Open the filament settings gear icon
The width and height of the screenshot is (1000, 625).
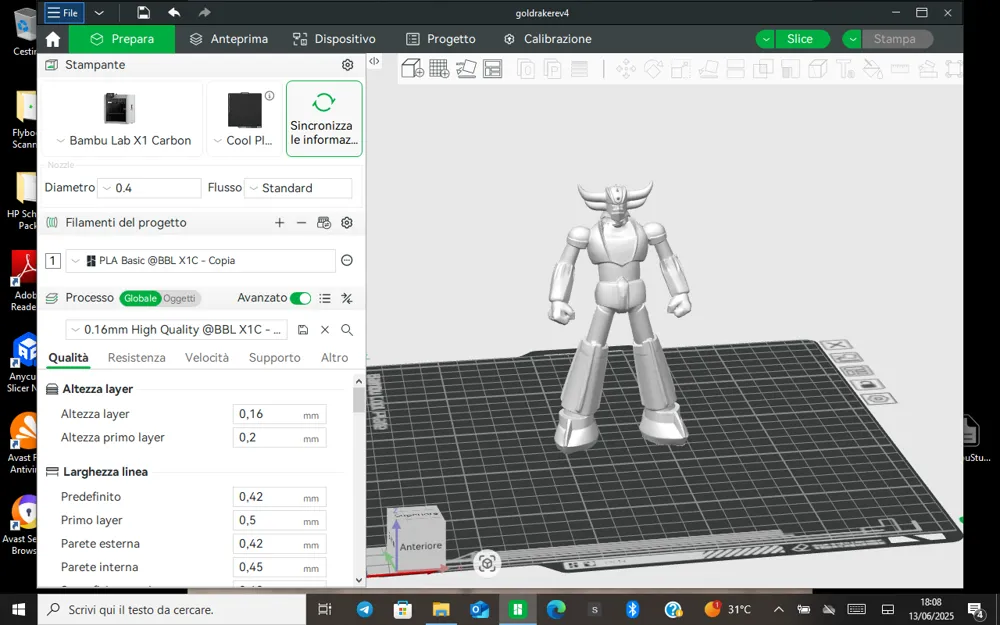coord(347,223)
